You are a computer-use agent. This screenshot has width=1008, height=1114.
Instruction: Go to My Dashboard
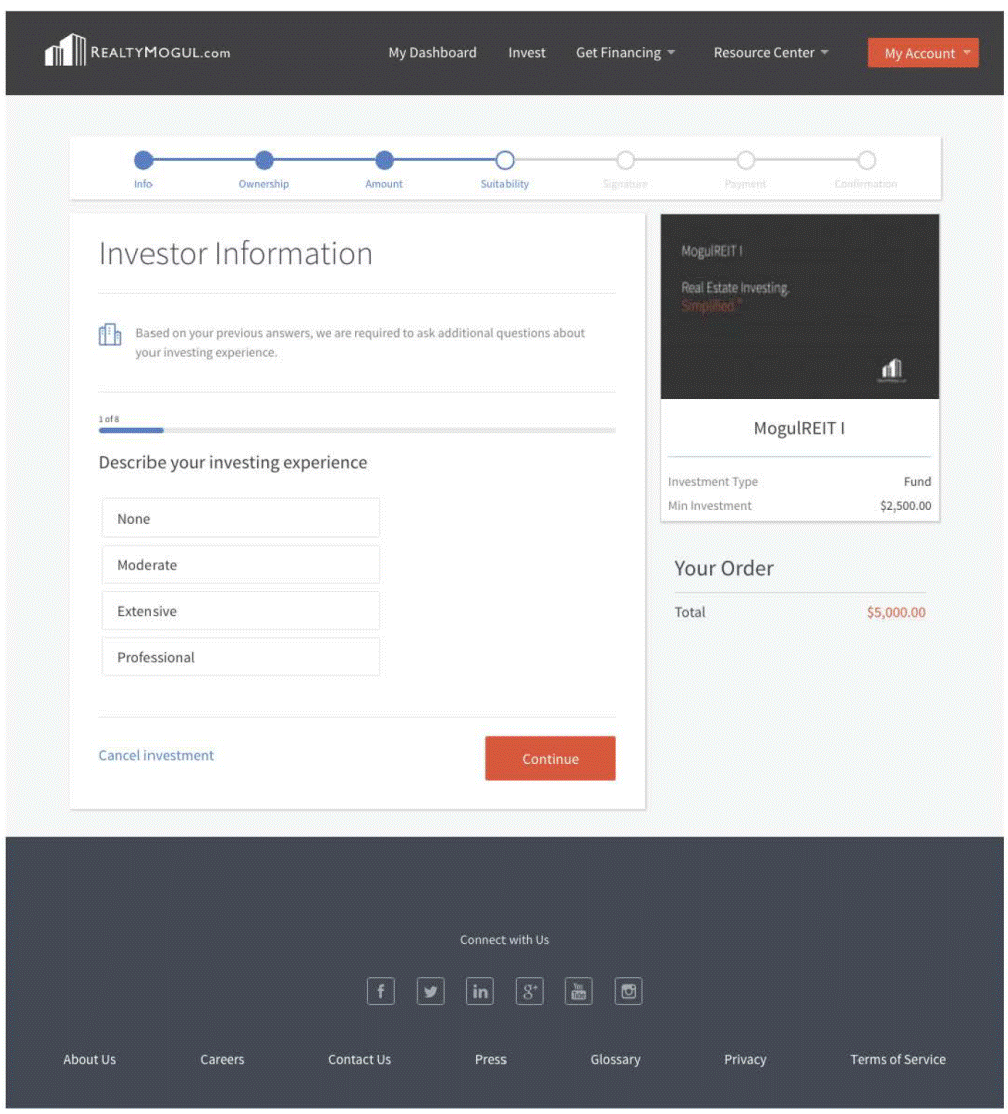(432, 53)
